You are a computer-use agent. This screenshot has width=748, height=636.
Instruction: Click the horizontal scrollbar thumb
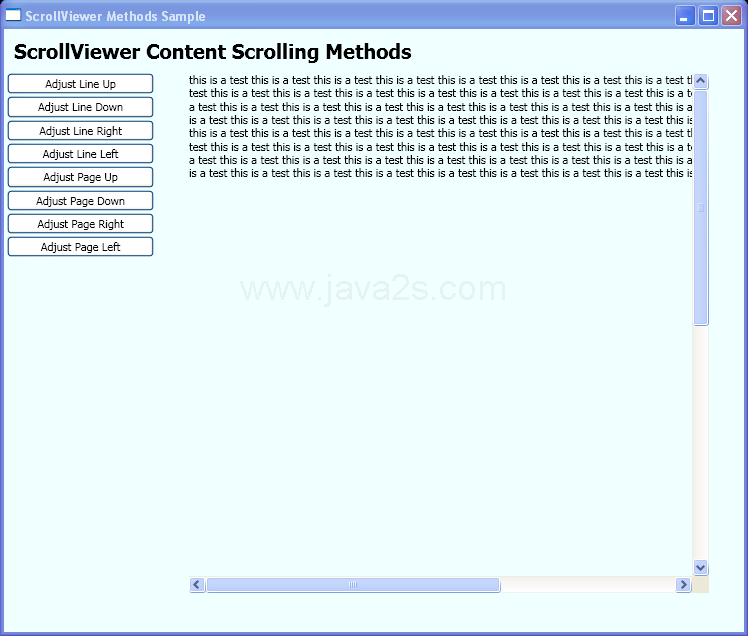point(353,584)
